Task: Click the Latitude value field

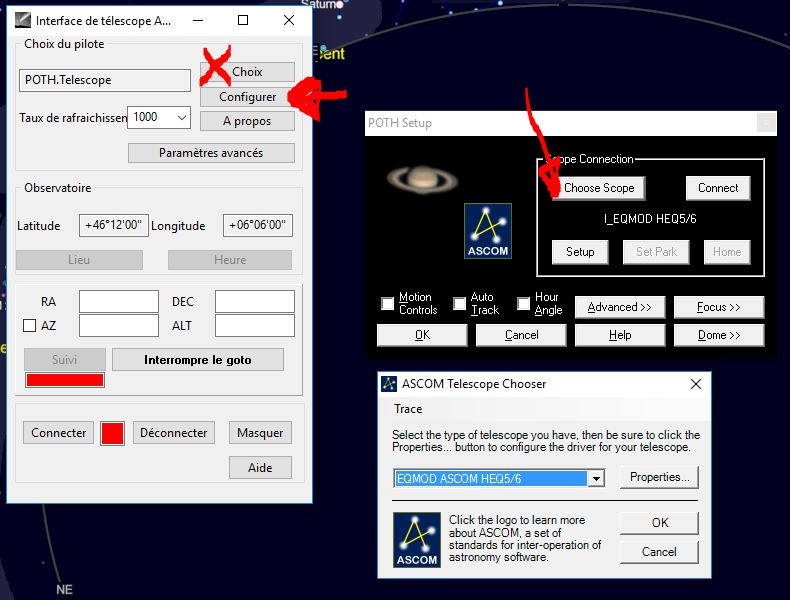Action: [114, 225]
